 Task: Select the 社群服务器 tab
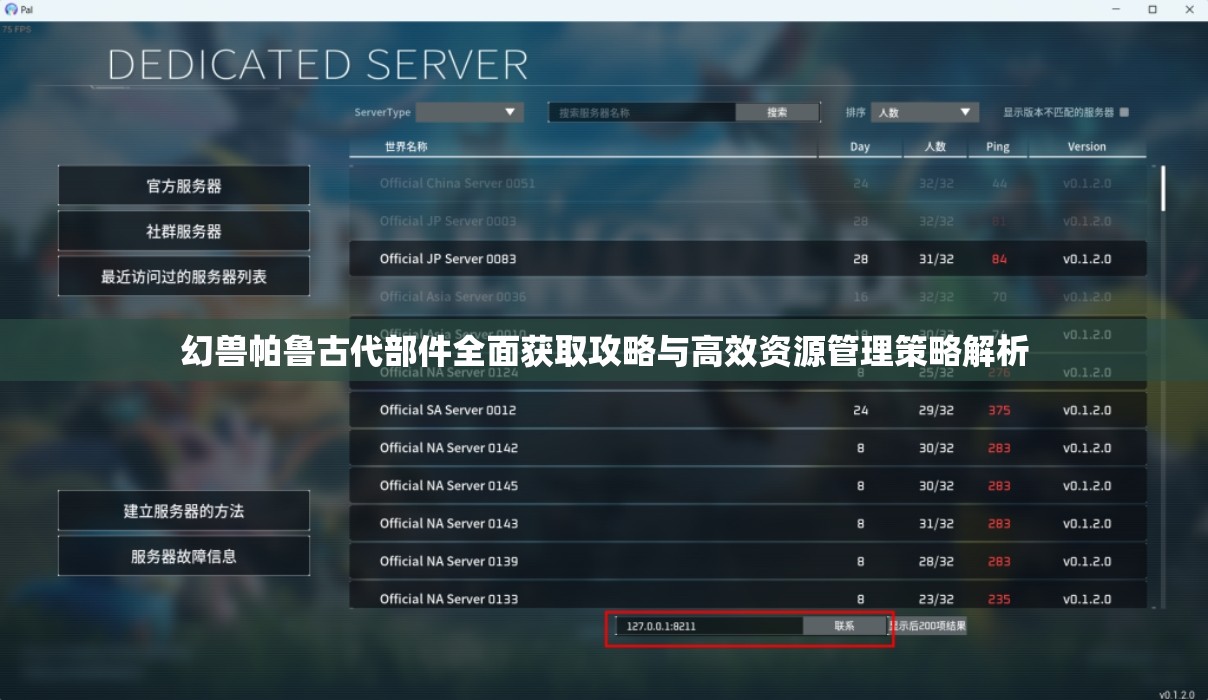pos(184,231)
